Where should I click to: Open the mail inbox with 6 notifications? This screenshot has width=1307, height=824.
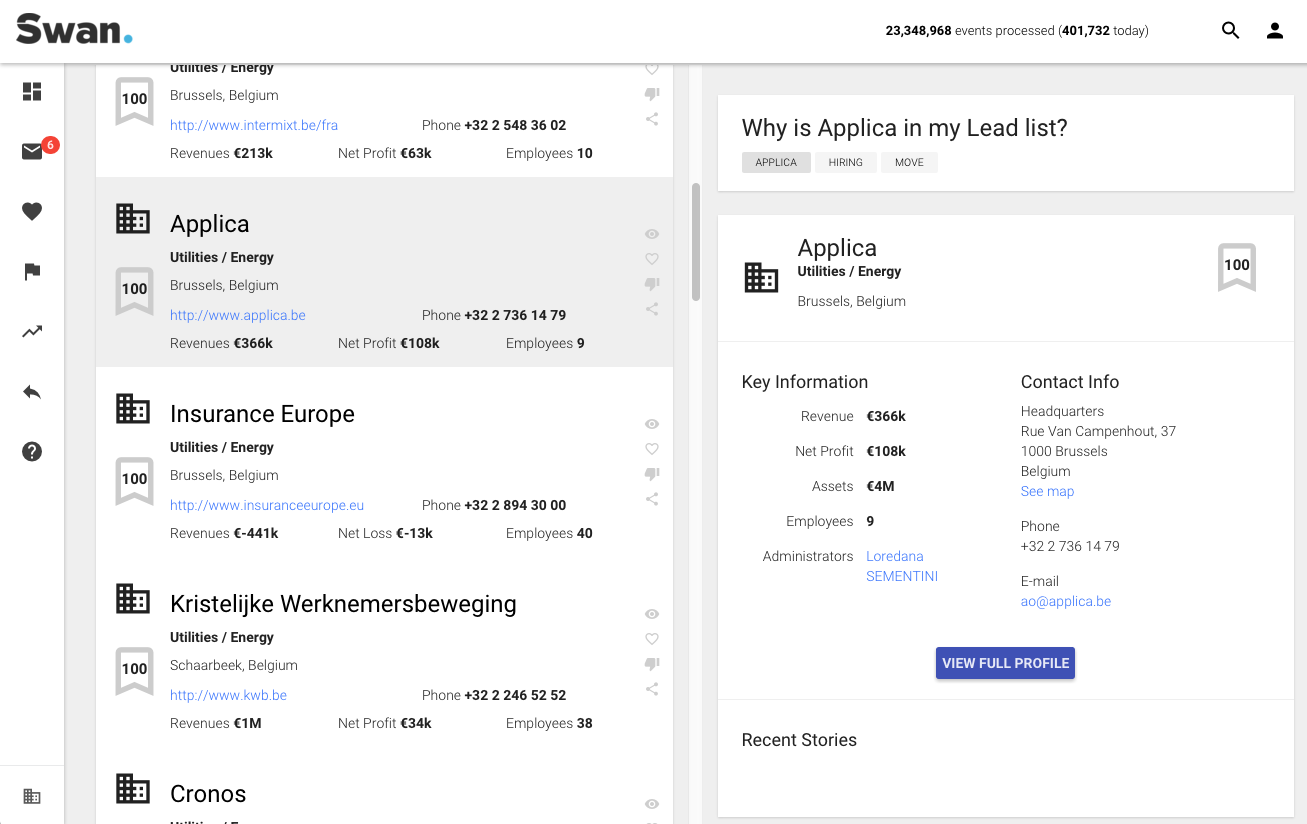[32, 152]
